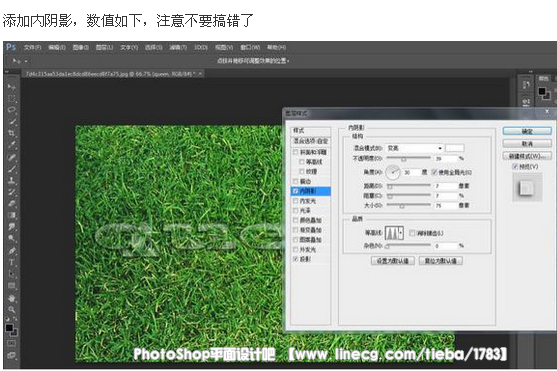Screen dimensions: 557x371
Task: Select the Pen tool
Action: [x=11, y=251]
